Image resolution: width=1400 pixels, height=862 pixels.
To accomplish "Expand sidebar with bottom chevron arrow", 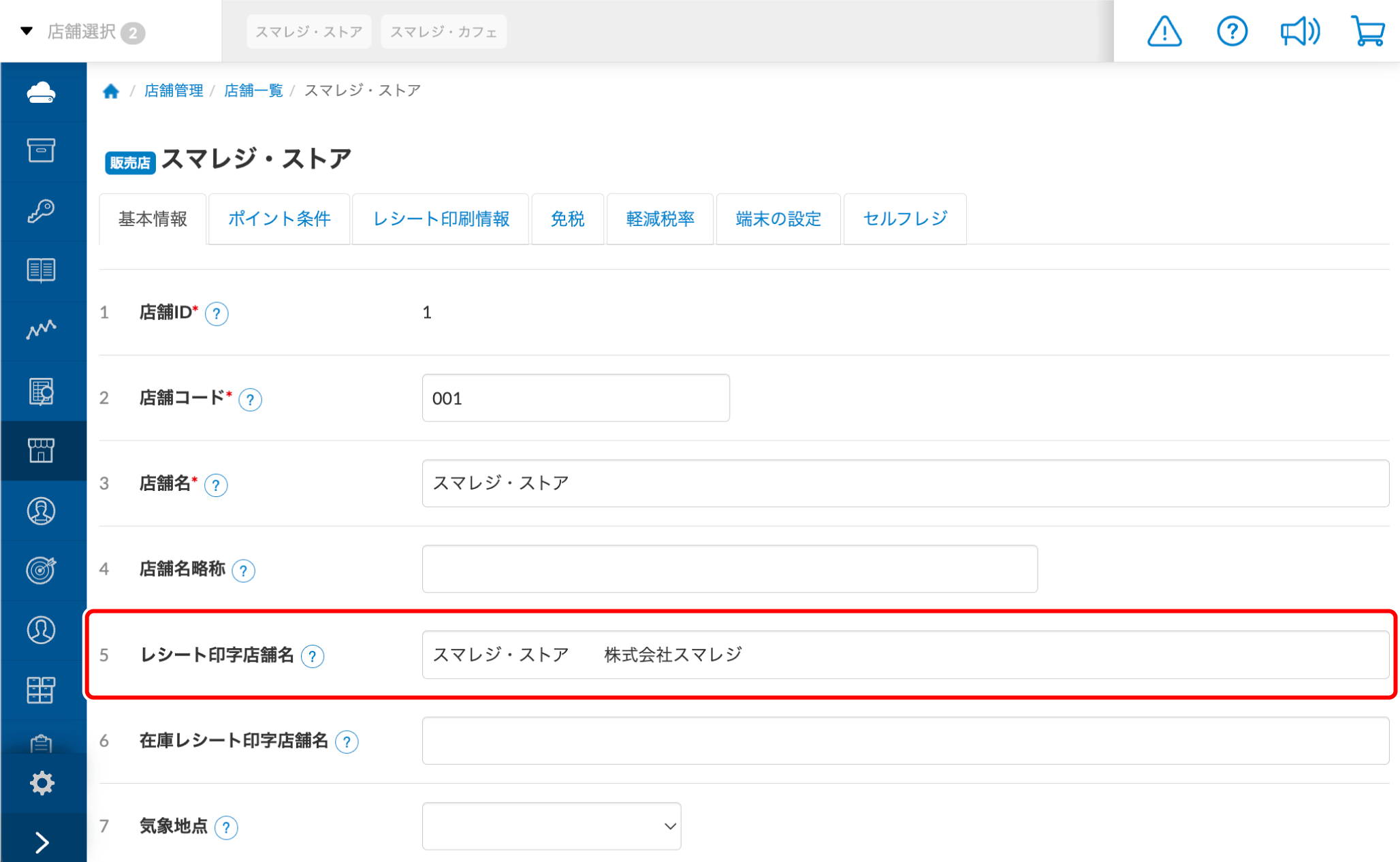I will (42, 842).
